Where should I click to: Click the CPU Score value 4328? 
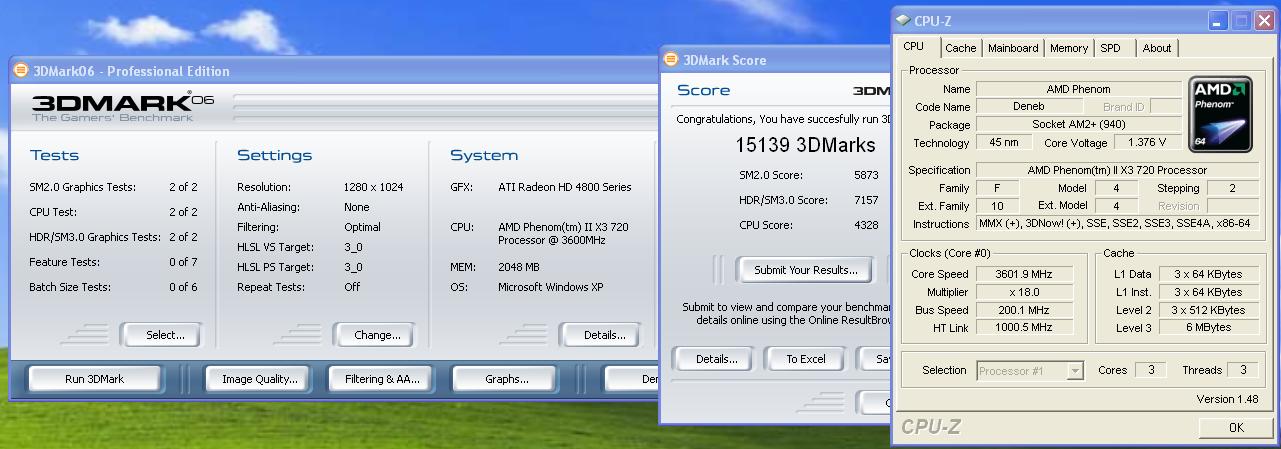point(866,225)
